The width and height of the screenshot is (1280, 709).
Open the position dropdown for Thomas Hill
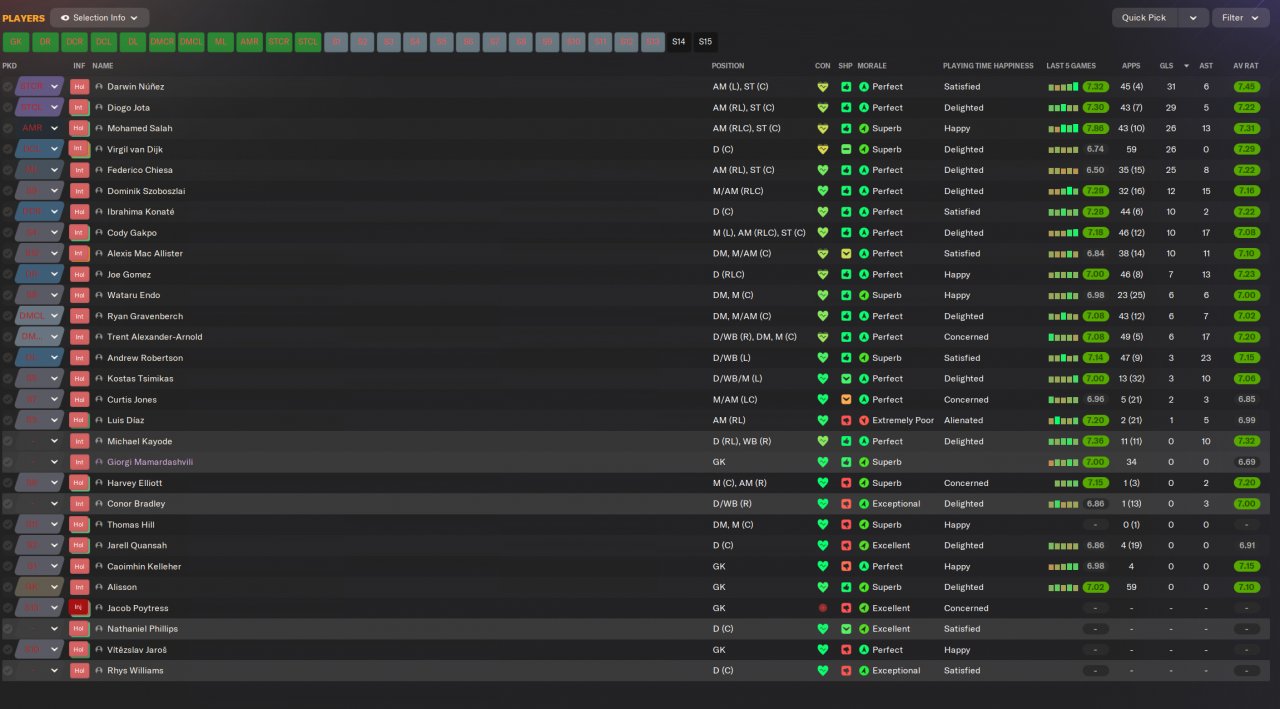[x=55, y=525]
